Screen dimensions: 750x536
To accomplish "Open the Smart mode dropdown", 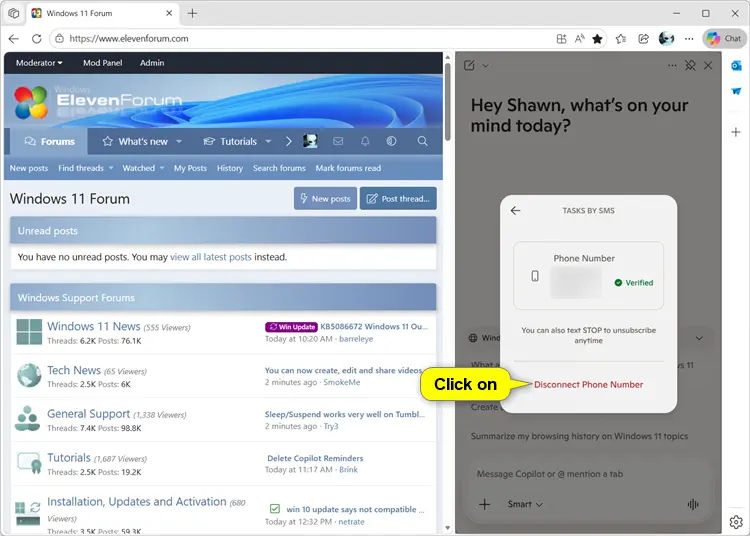I will coord(525,504).
